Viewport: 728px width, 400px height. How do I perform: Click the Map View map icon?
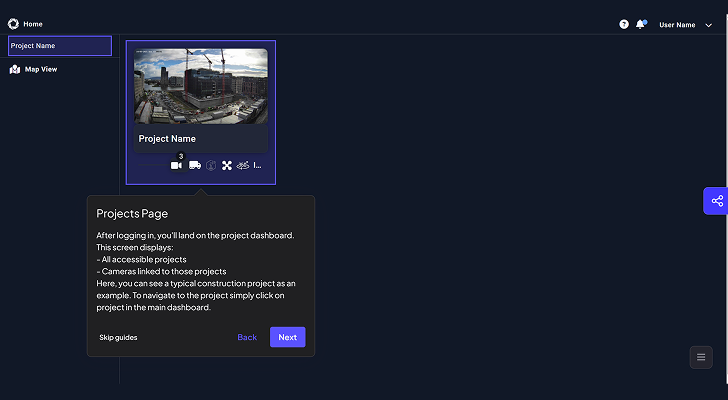point(15,69)
